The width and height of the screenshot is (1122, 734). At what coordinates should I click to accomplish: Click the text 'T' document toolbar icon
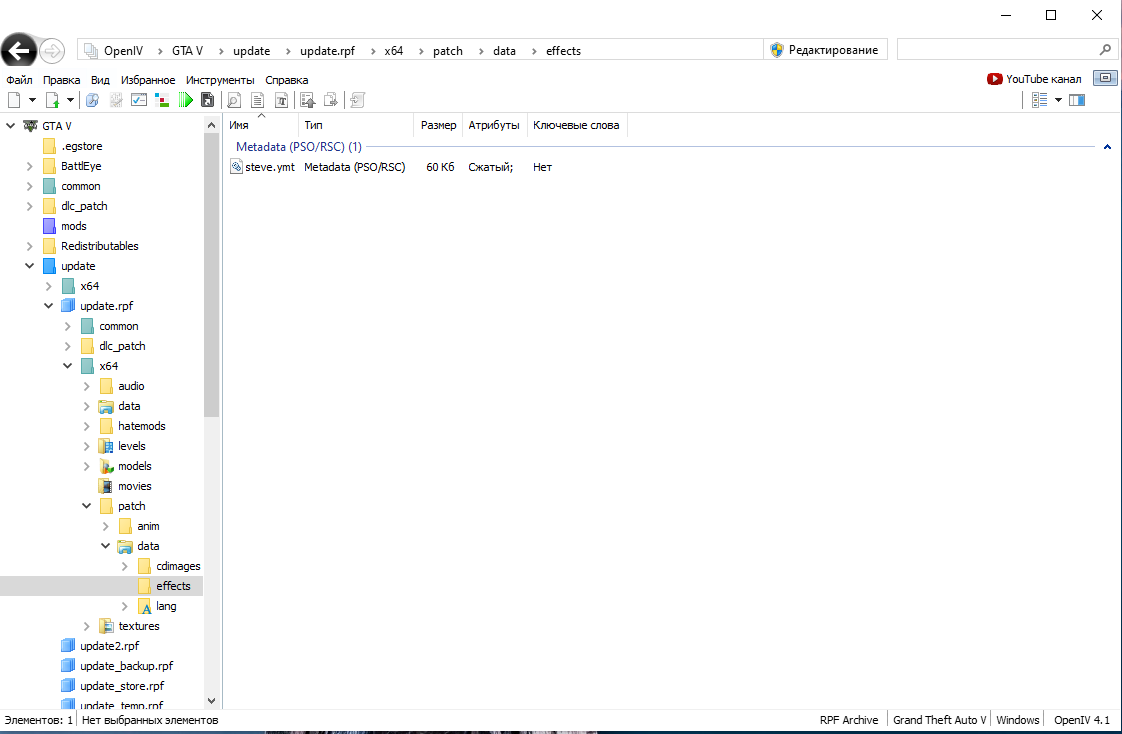(282, 100)
